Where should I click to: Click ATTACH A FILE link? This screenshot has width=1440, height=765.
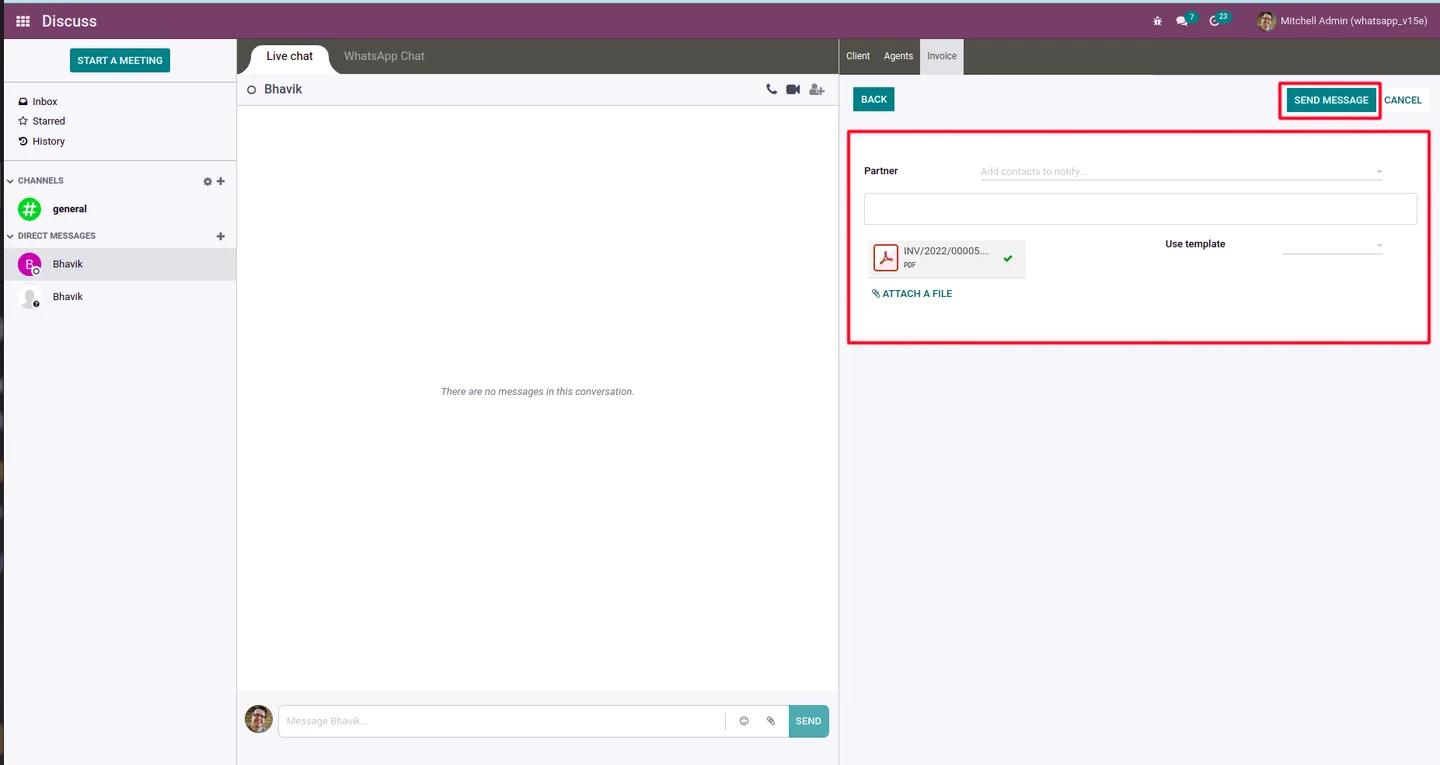point(912,294)
